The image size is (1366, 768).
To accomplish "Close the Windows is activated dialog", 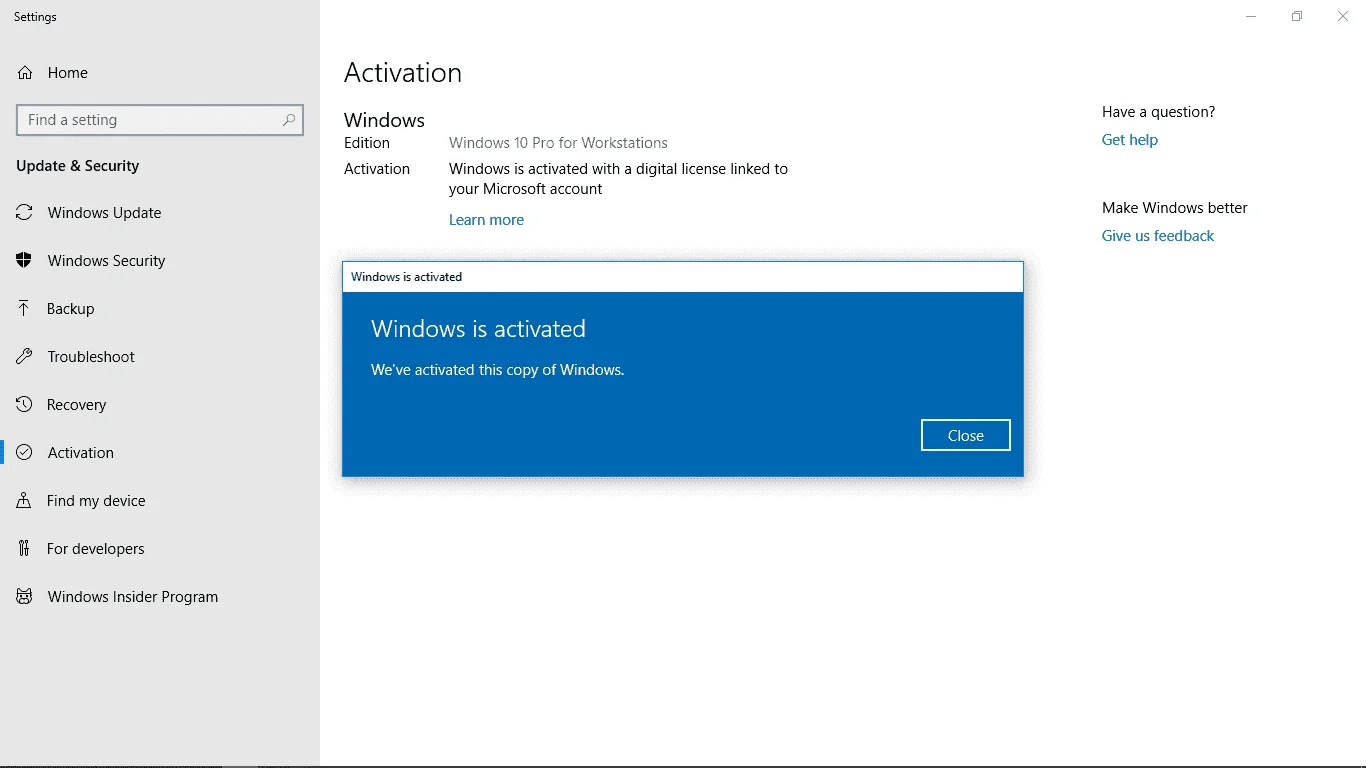I will tap(966, 436).
